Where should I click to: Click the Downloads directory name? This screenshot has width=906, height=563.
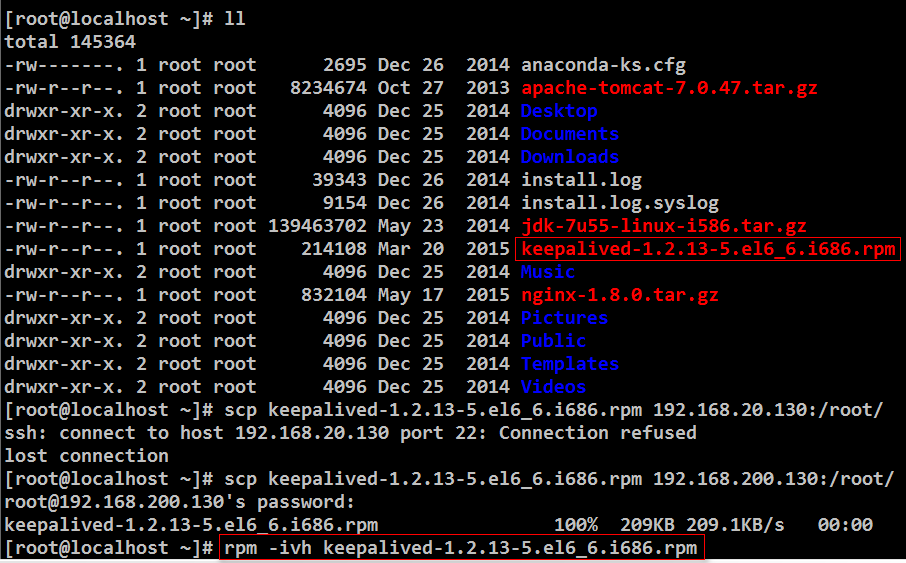[x=570, y=157]
